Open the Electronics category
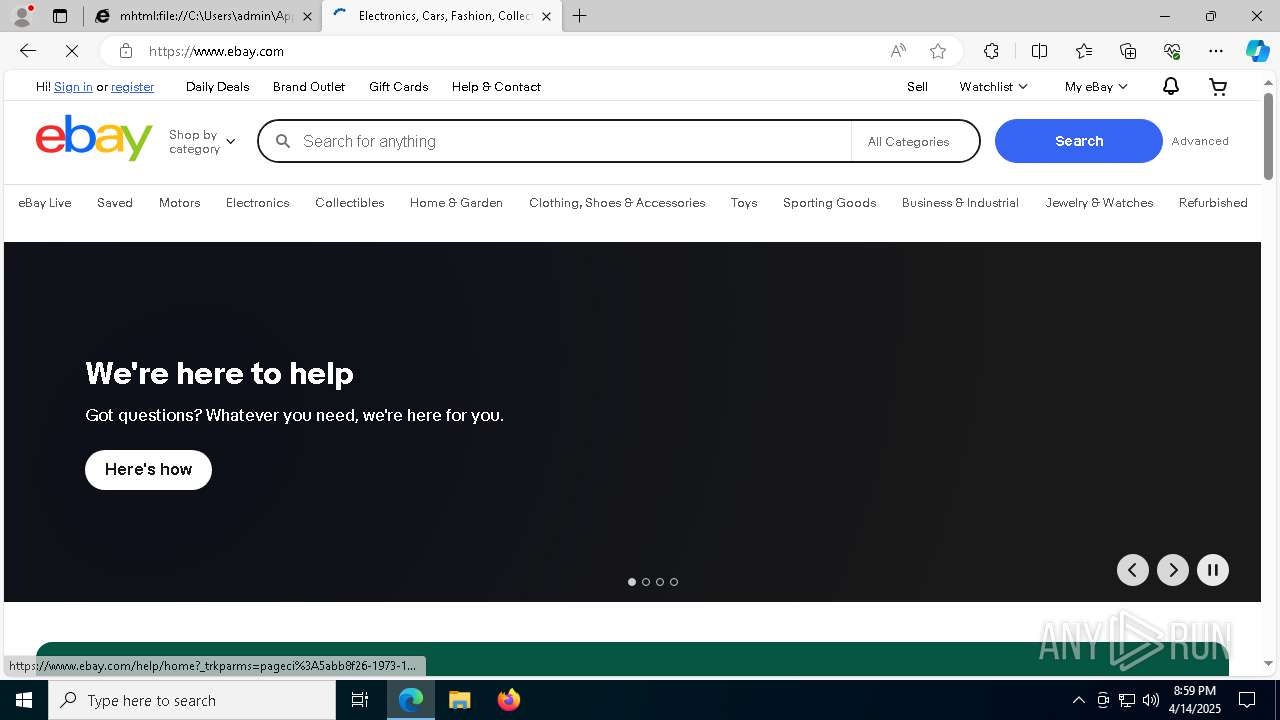Screen dimensions: 1280x720 click(258, 203)
